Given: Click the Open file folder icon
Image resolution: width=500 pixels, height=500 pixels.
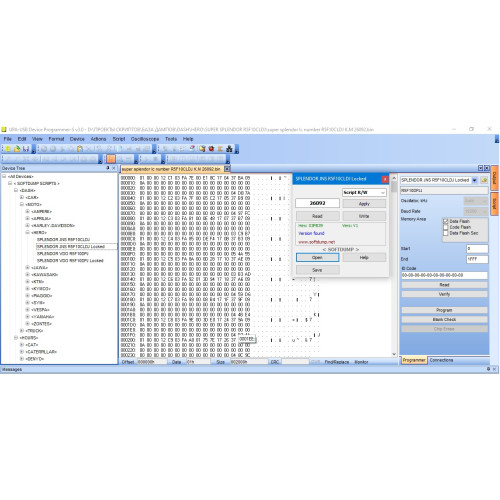Looking at the screenshot, I should pyautogui.click(x=17, y=149).
